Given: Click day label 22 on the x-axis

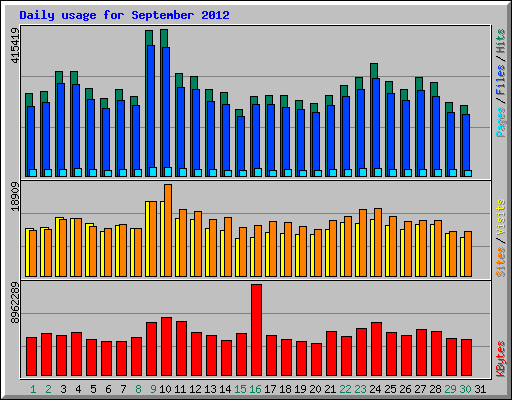Looking at the screenshot, I should [x=345, y=389].
